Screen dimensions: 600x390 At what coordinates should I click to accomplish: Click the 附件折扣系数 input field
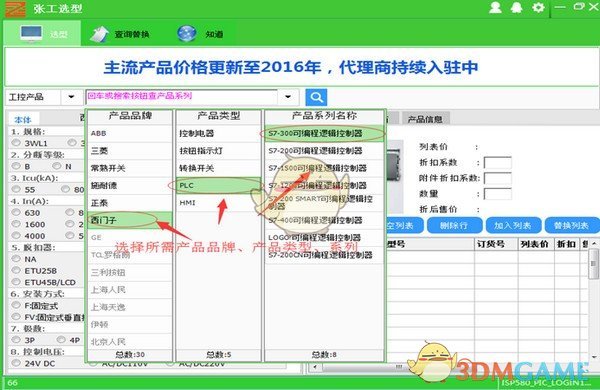coord(497,178)
